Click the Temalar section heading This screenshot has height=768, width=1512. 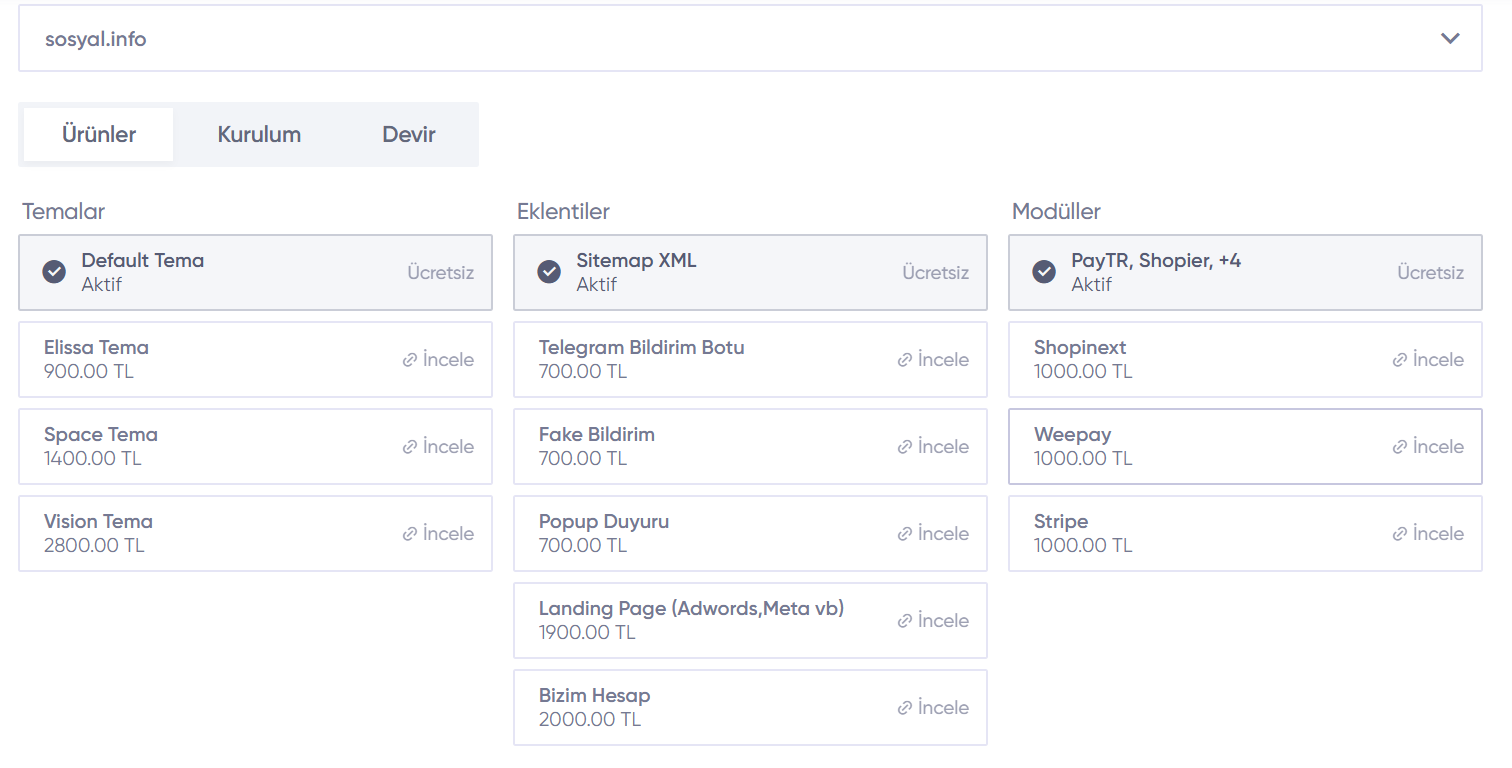click(64, 212)
